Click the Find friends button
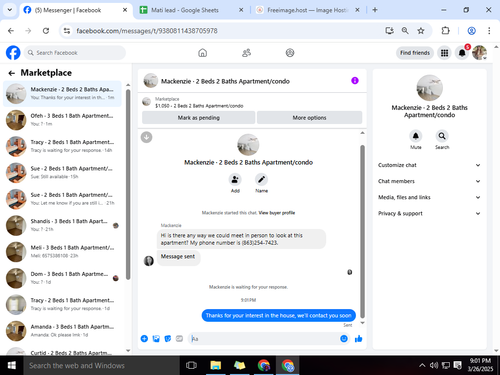 [x=415, y=53]
